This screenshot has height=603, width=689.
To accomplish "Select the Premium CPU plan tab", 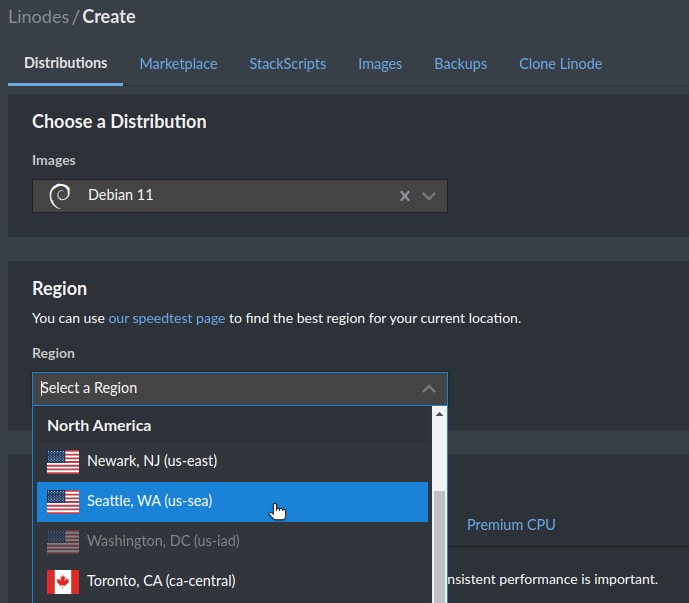I will pyautogui.click(x=511, y=524).
